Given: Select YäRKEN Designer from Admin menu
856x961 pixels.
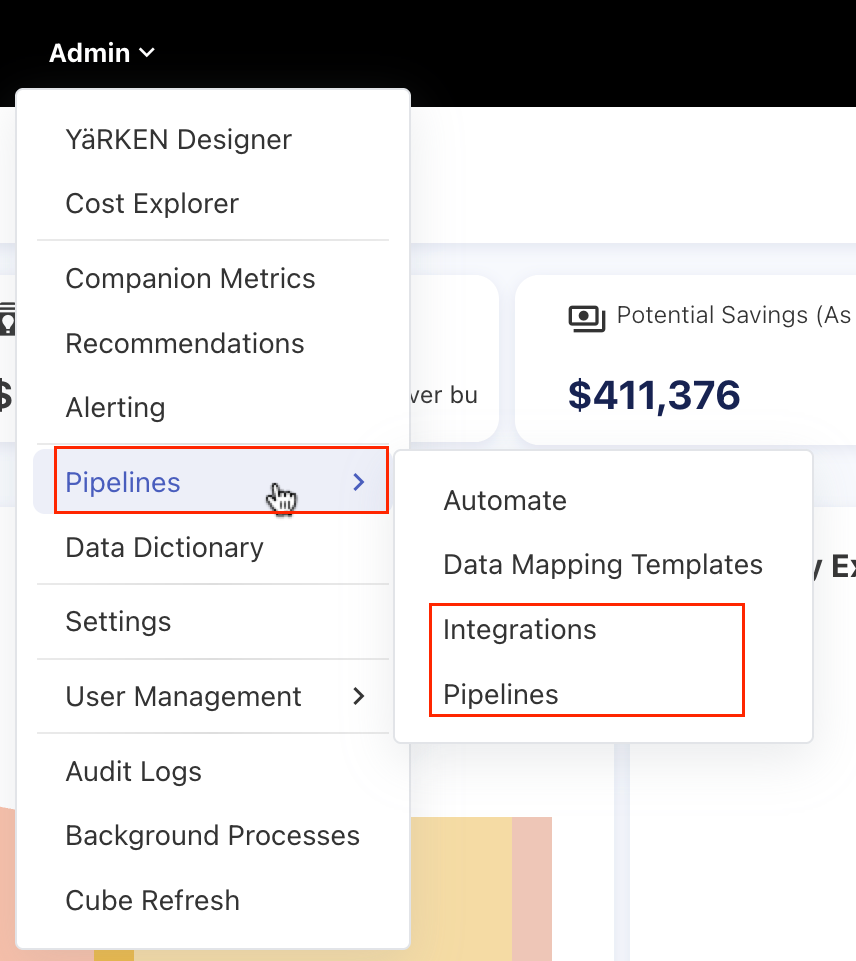Looking at the screenshot, I should tap(178, 139).
